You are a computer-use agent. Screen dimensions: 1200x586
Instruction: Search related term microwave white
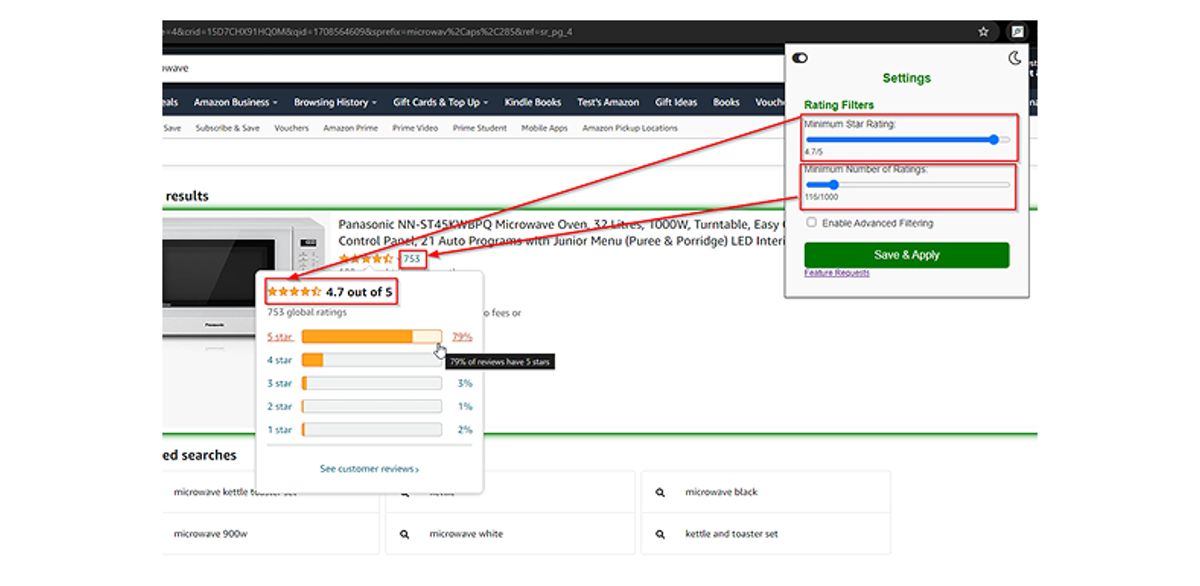tap(466, 534)
